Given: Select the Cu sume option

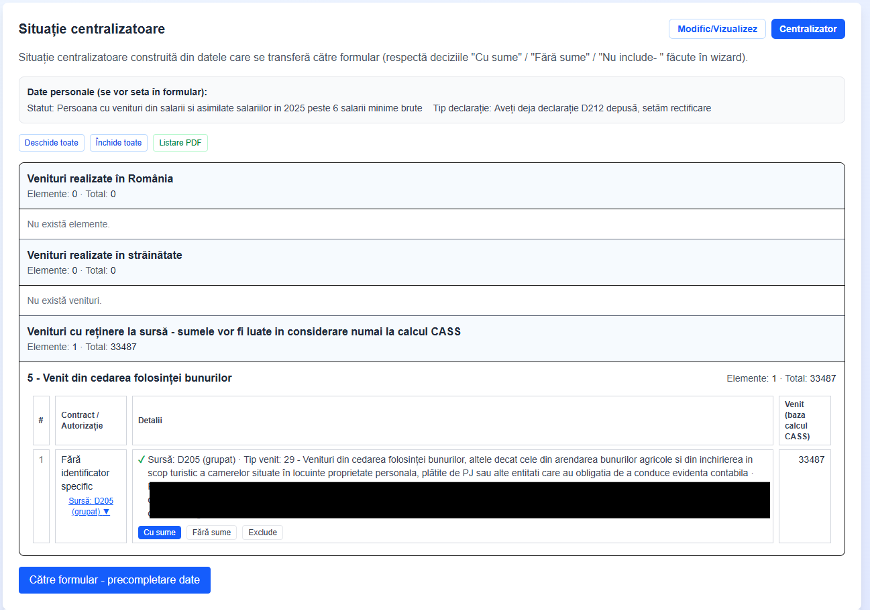Looking at the screenshot, I should click(x=160, y=532).
